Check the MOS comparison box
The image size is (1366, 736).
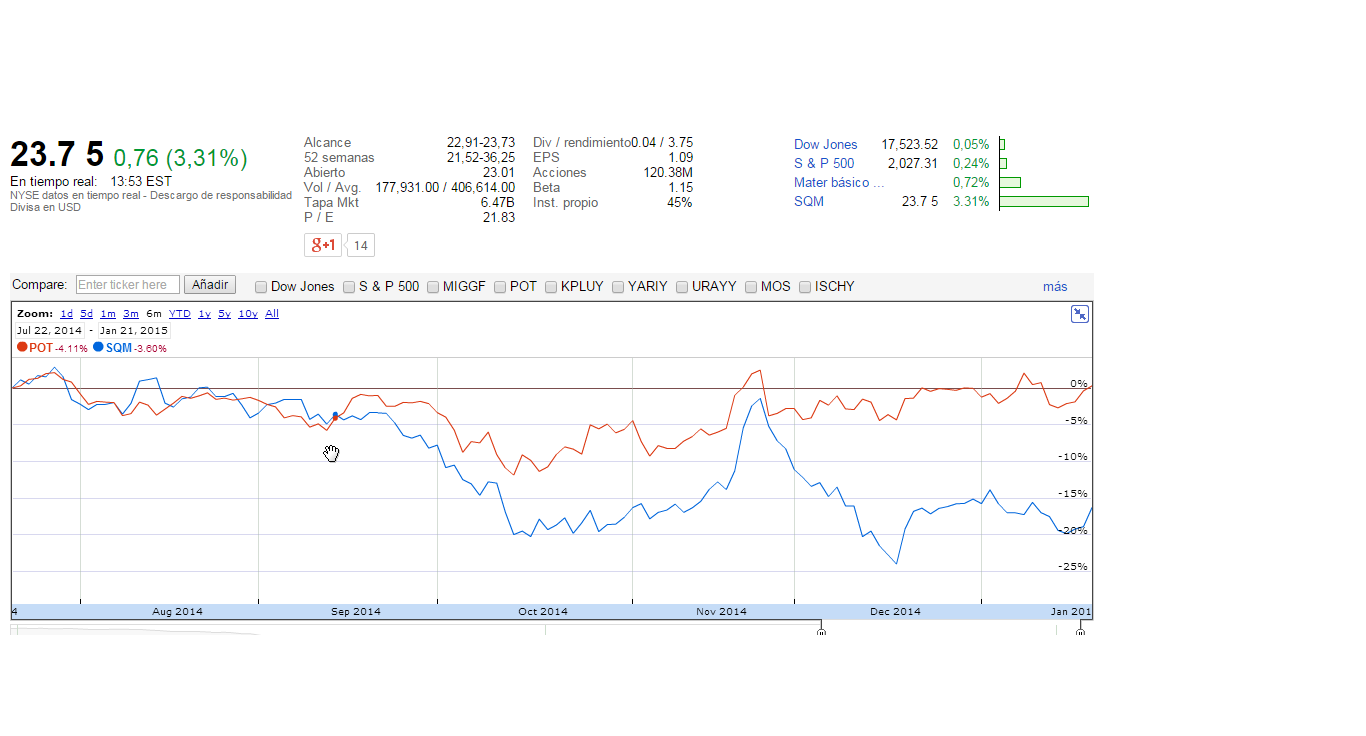[751, 287]
